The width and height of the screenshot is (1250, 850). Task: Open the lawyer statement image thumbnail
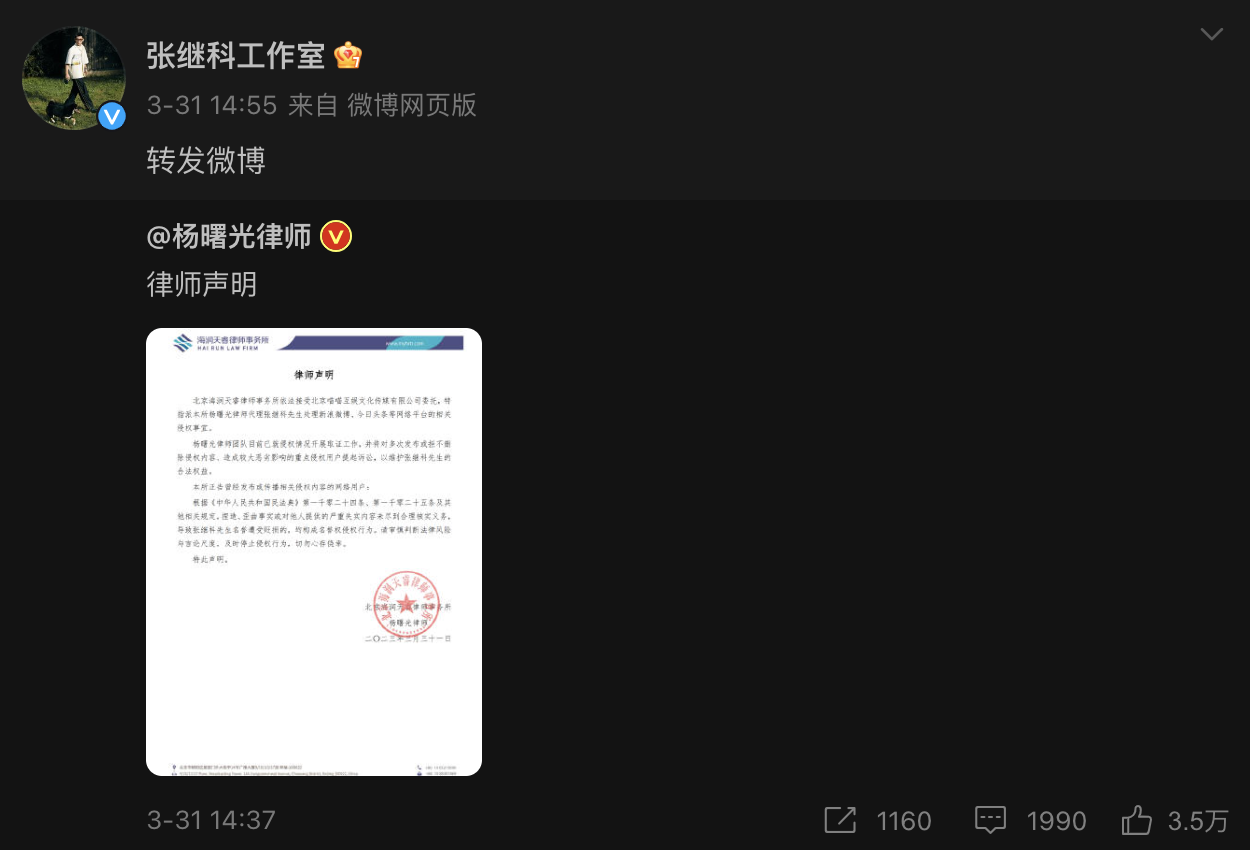tap(314, 552)
